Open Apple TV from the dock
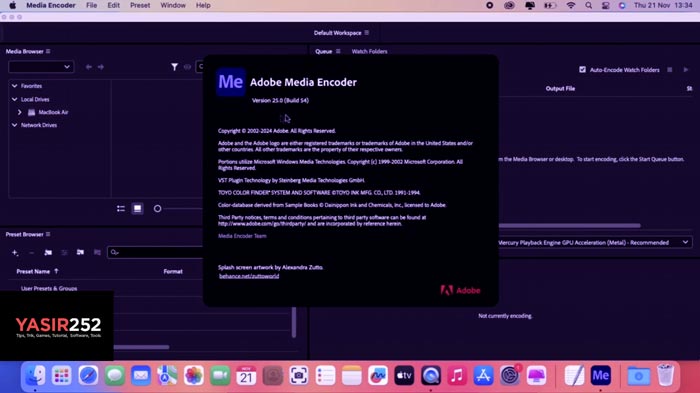This screenshot has width=700, height=393. pos(404,376)
